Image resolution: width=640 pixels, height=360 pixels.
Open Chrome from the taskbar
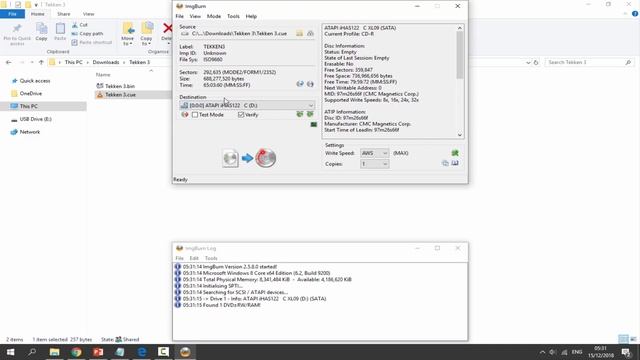[76, 352]
